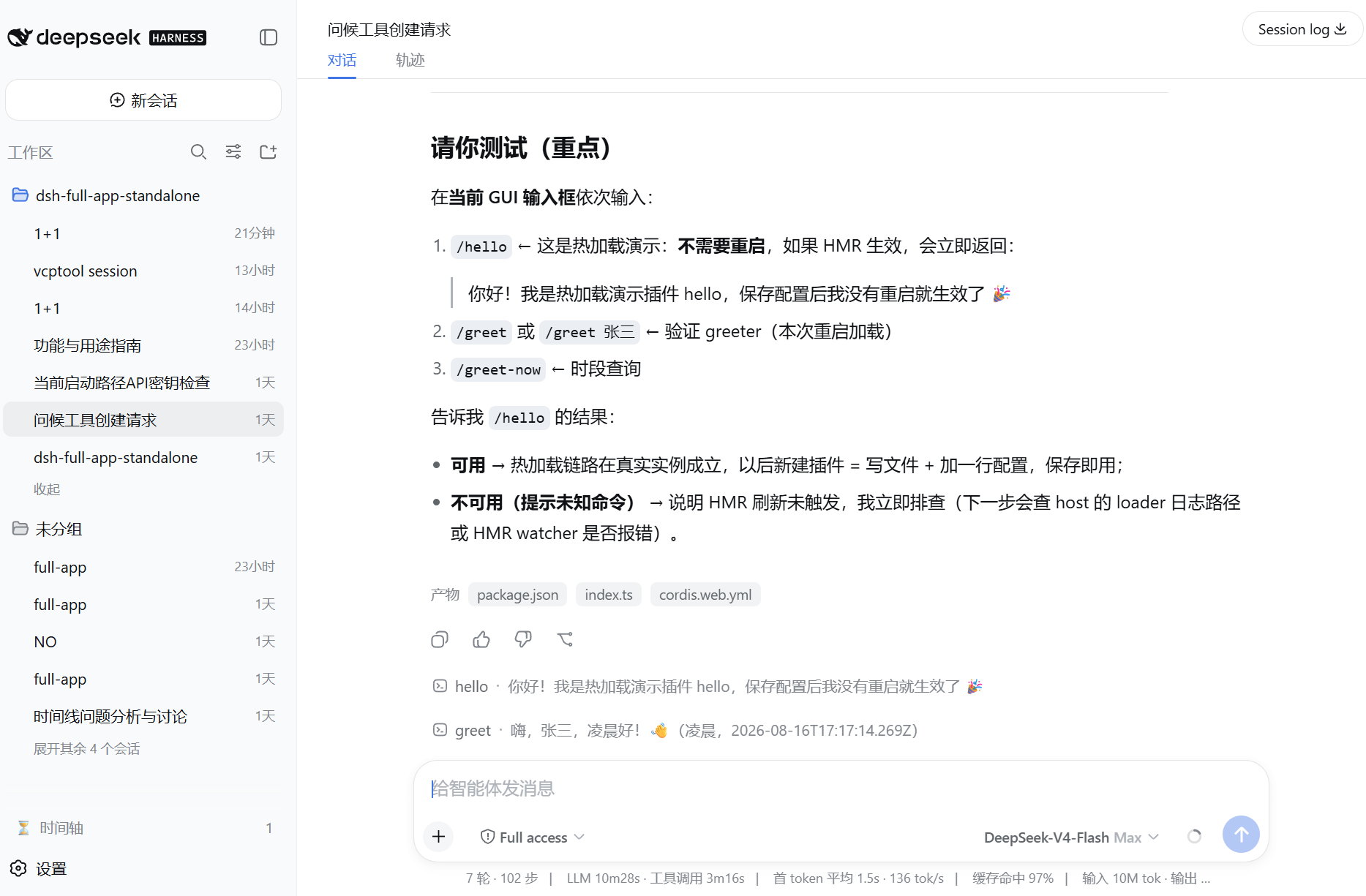The width and height of the screenshot is (1366, 896).
Task: Open 当前启动路径API密钥检查 session
Action: 143,383
